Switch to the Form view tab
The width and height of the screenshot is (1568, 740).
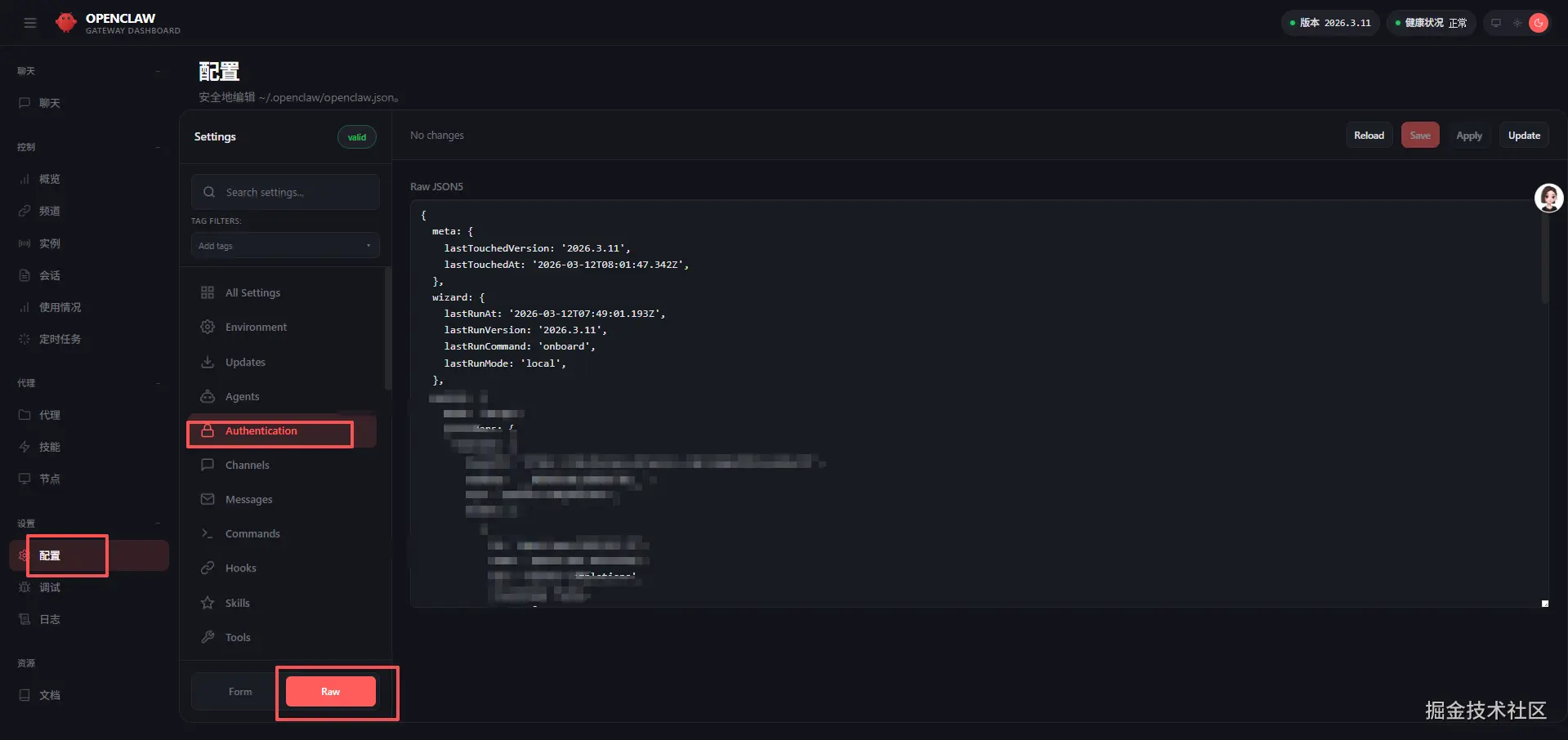(239, 692)
